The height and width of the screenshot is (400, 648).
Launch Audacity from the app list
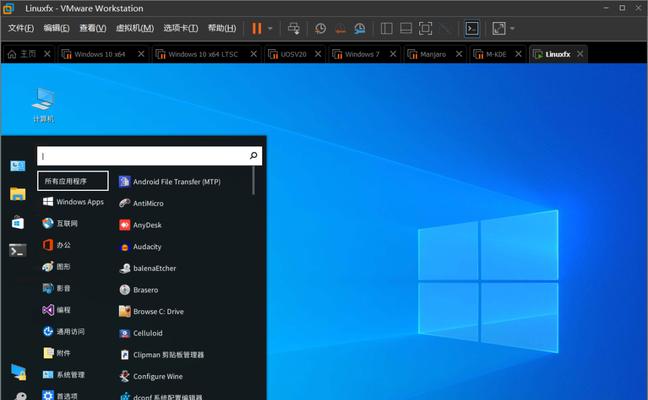(x=140, y=247)
